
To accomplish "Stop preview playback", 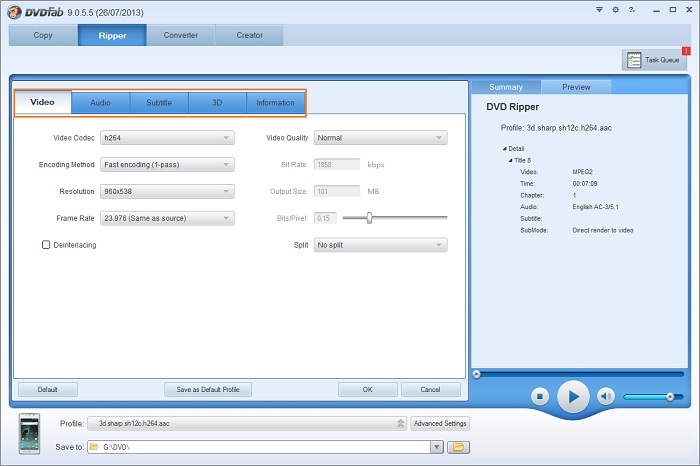I will coord(540,396).
